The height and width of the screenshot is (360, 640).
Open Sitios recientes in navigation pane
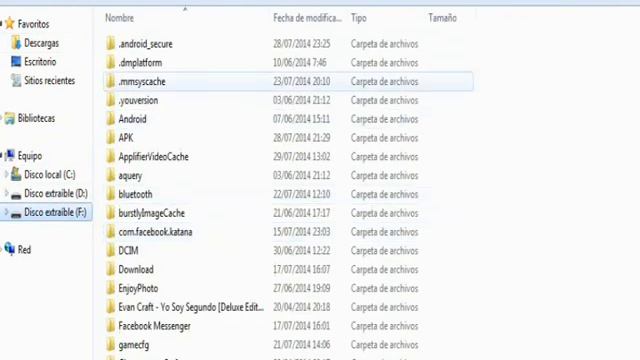tap(49, 80)
